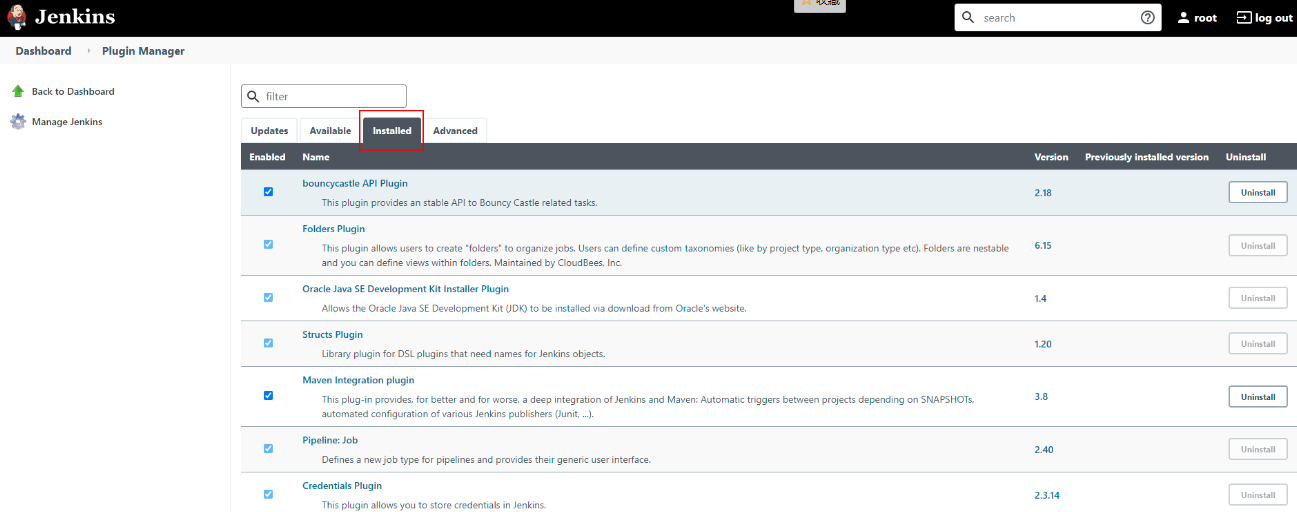The height and width of the screenshot is (512, 1297).
Task: Focus the Jenkins header search box
Action: (1058, 18)
